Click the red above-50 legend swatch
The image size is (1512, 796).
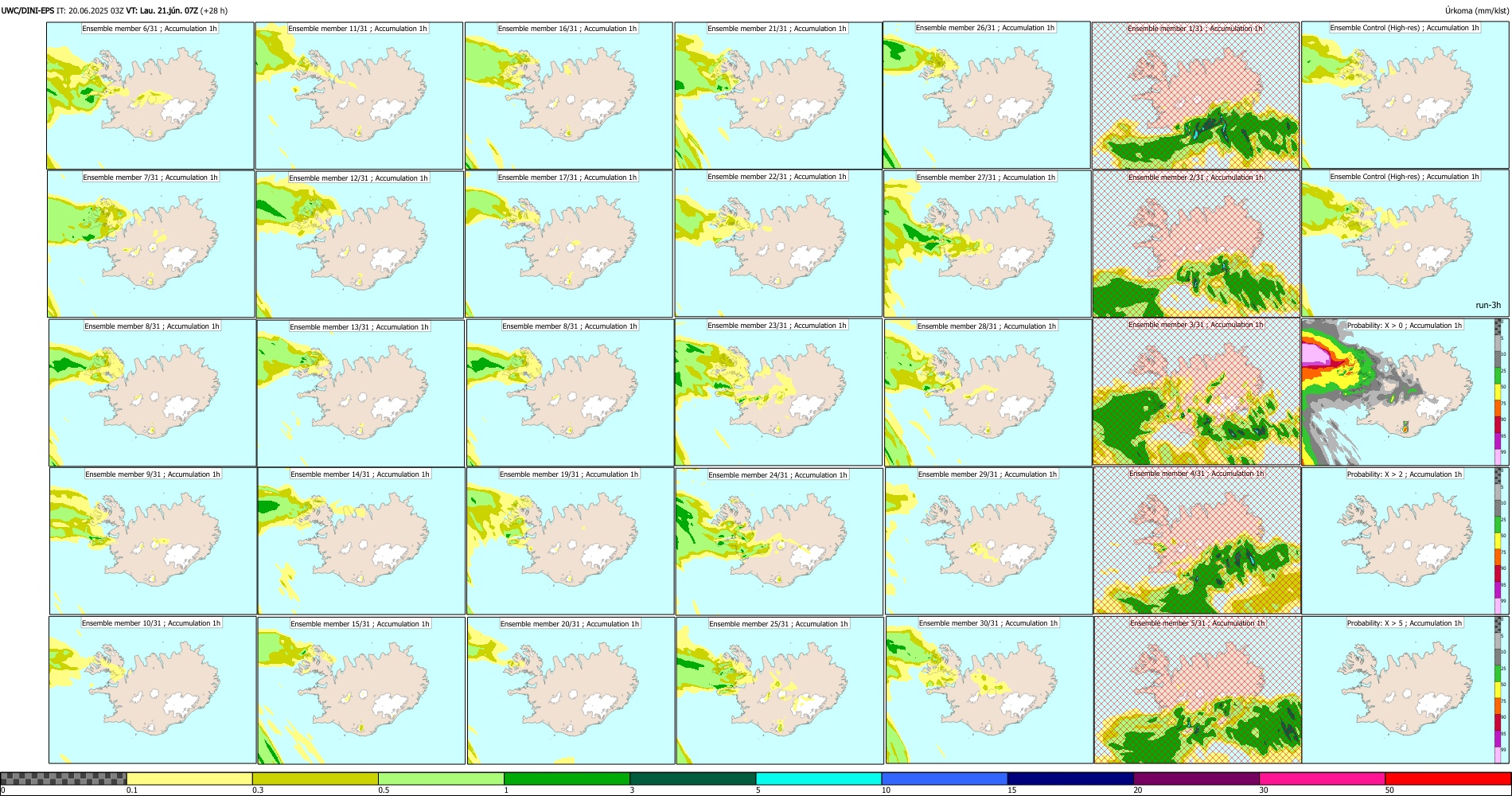1448,778
